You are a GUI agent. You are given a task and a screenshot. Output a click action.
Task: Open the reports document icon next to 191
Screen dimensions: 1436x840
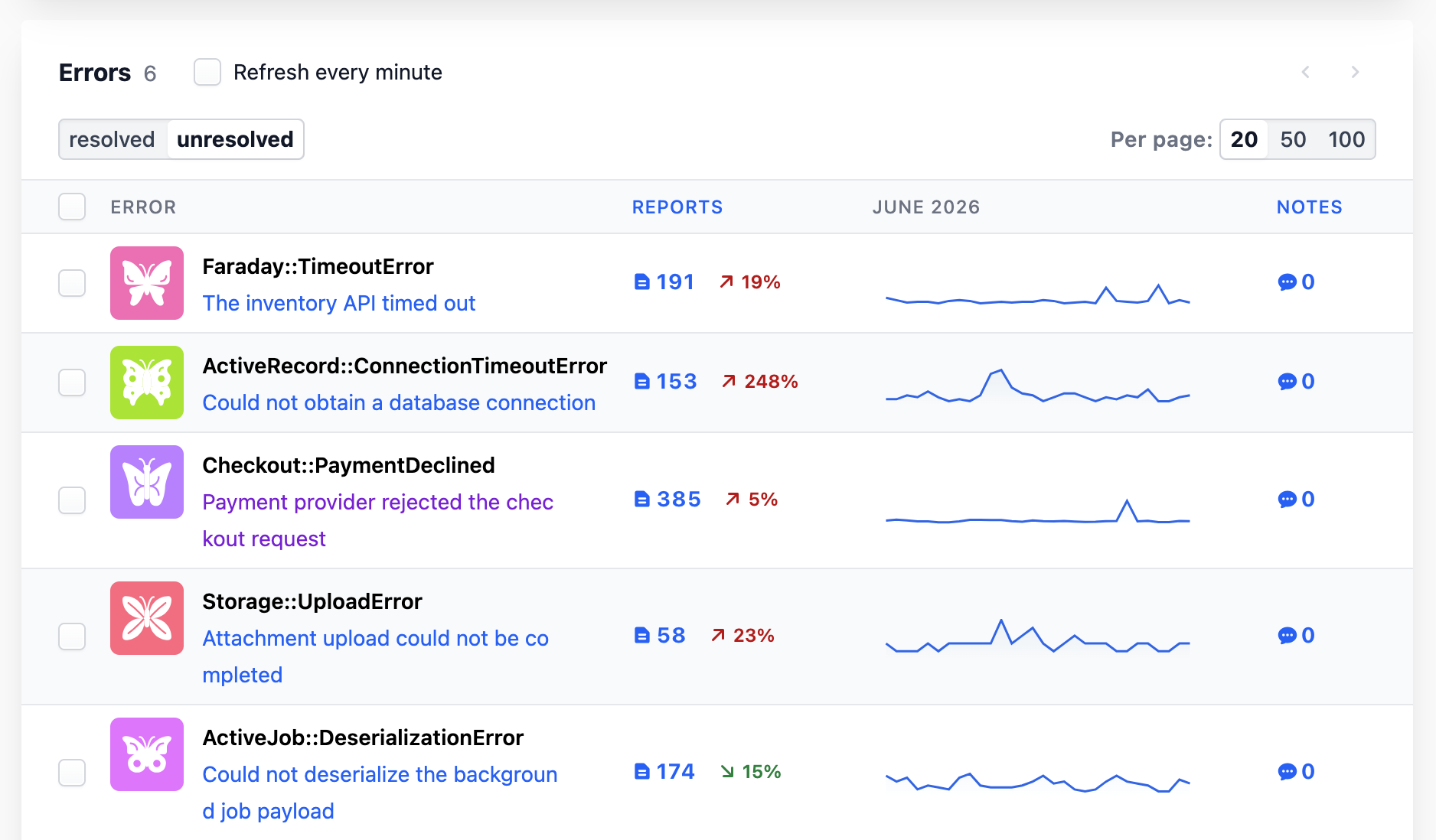pyautogui.click(x=642, y=282)
